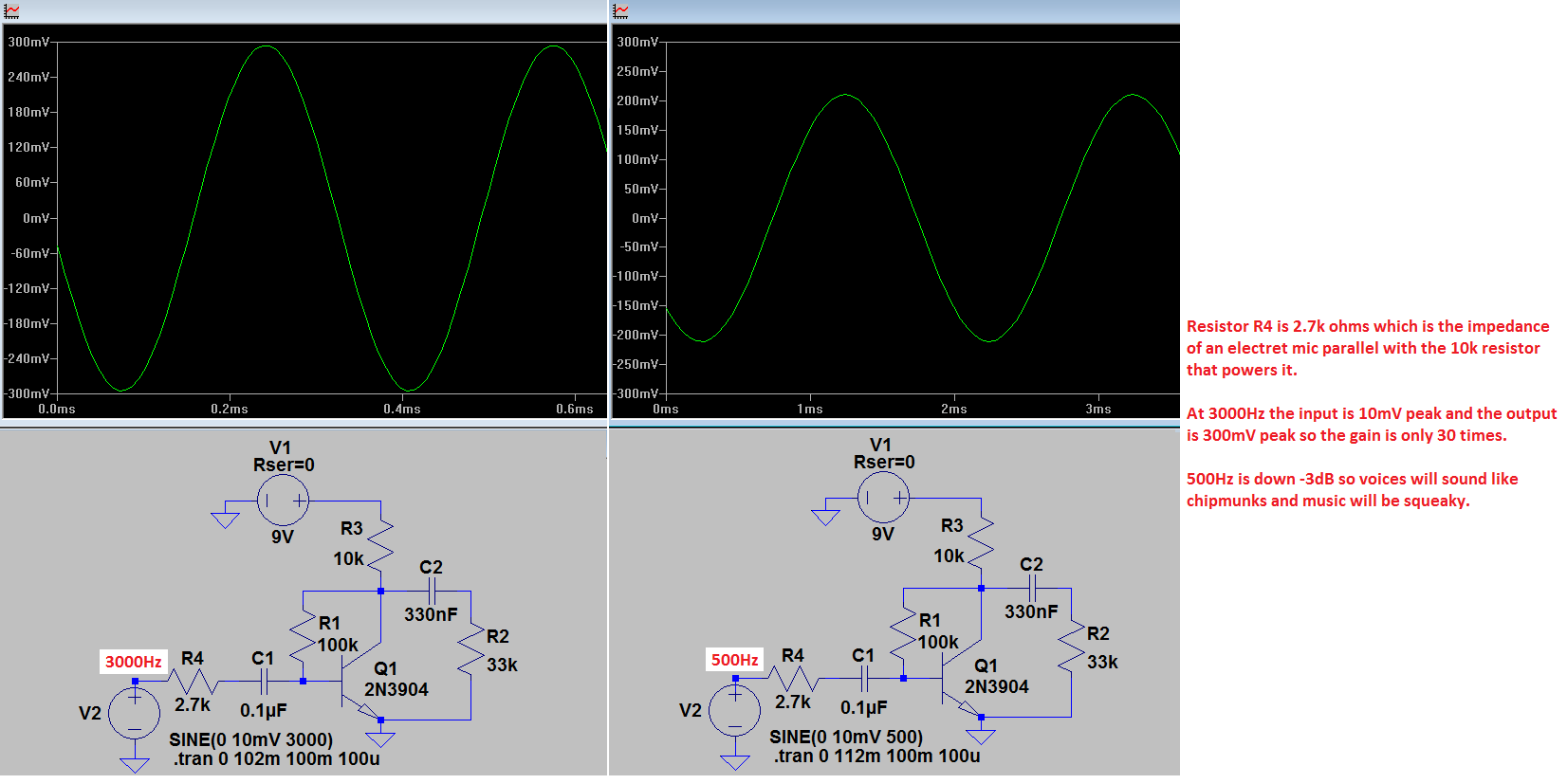
Task: Select the R2 resistor symbol in the 500Hz schematic
Action: (1071, 647)
